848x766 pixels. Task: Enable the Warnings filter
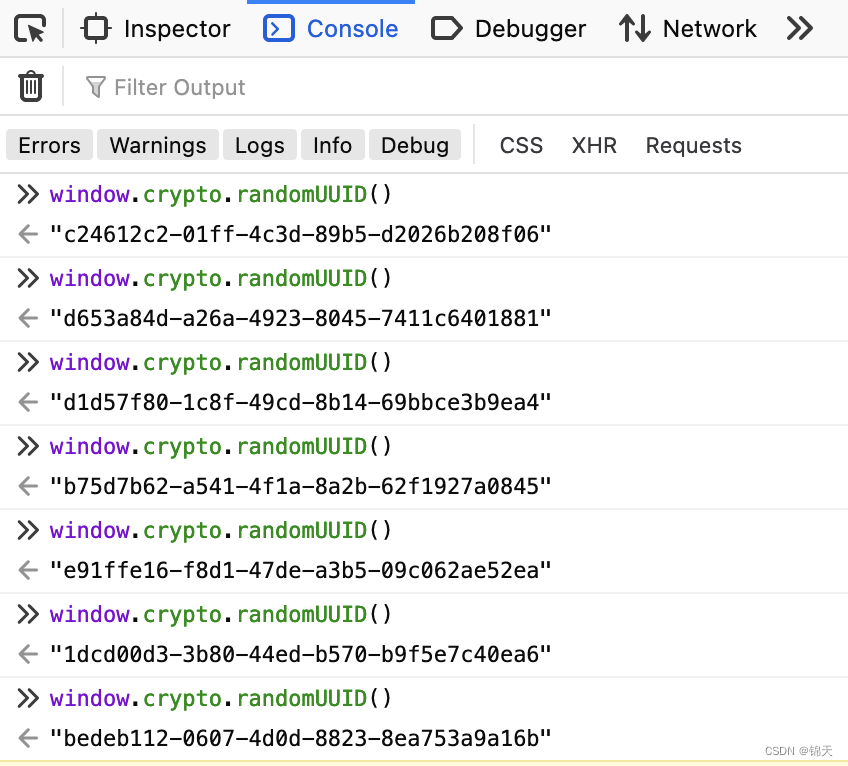157,145
